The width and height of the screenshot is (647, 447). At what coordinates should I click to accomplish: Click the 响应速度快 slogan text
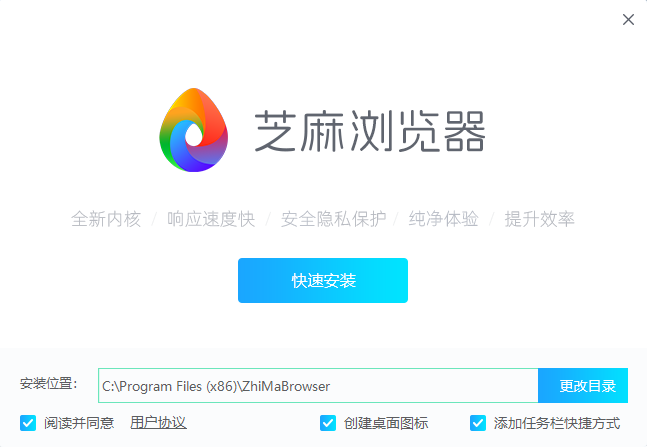coord(211,219)
